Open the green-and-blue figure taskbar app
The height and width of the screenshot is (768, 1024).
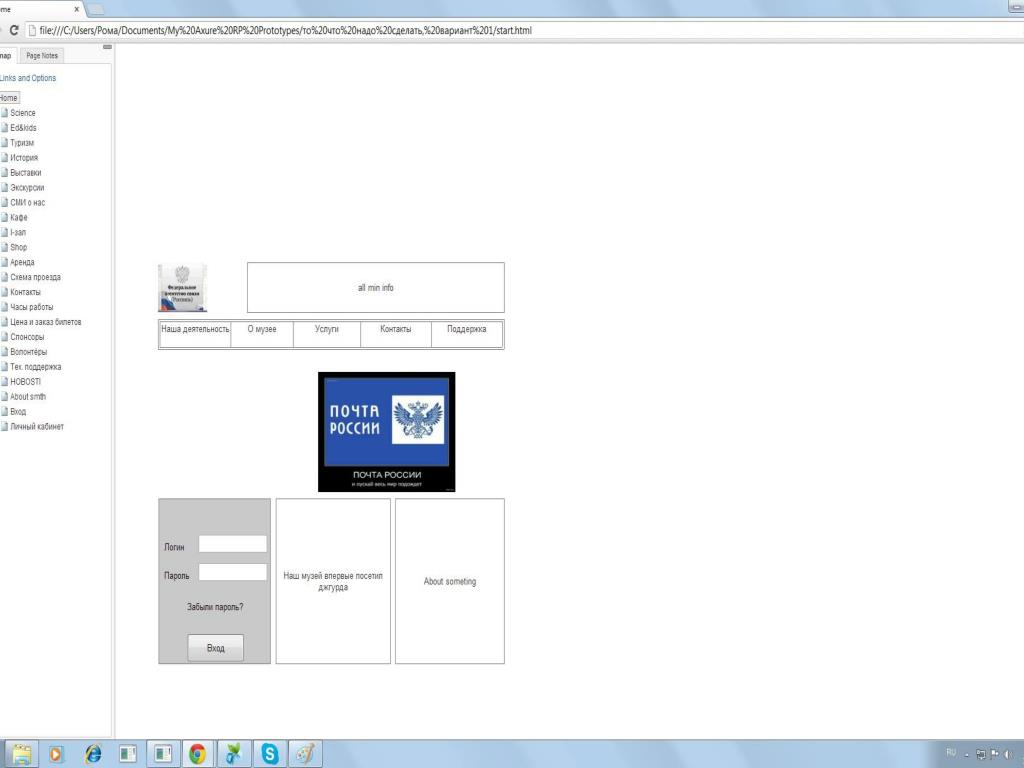click(x=233, y=754)
